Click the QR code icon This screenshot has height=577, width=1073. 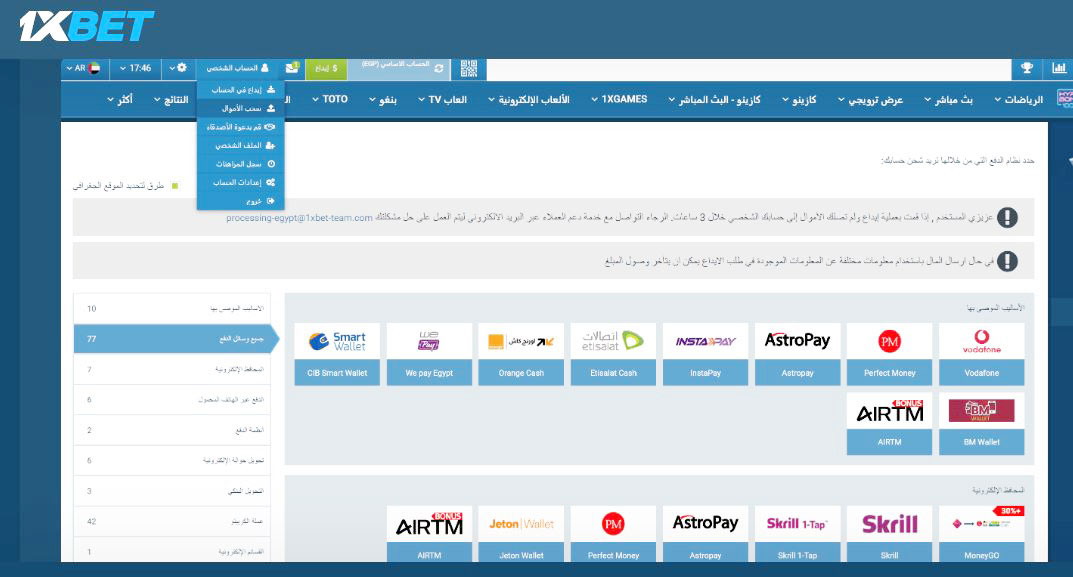point(468,68)
